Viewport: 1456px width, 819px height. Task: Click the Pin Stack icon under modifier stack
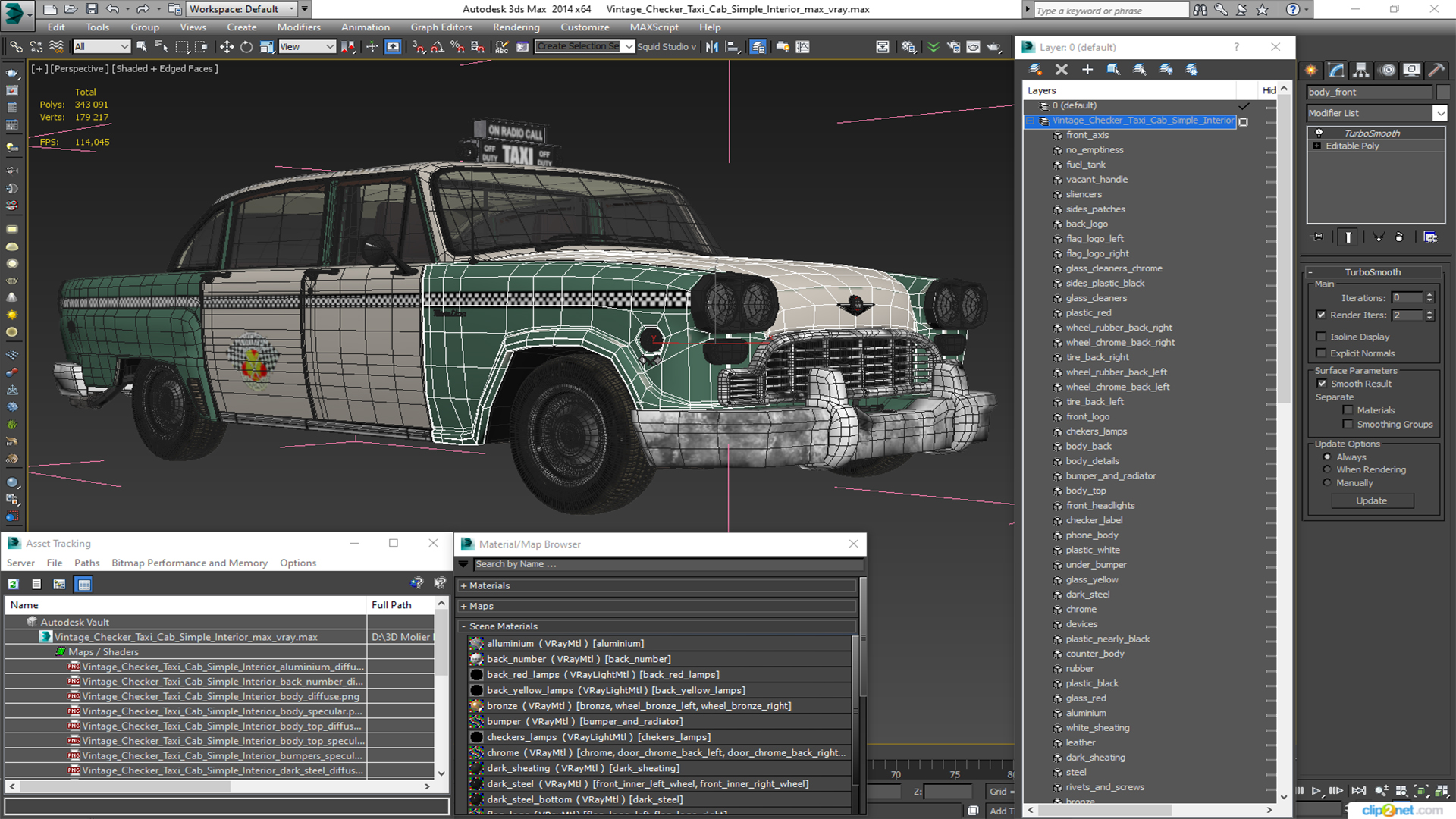1318,237
